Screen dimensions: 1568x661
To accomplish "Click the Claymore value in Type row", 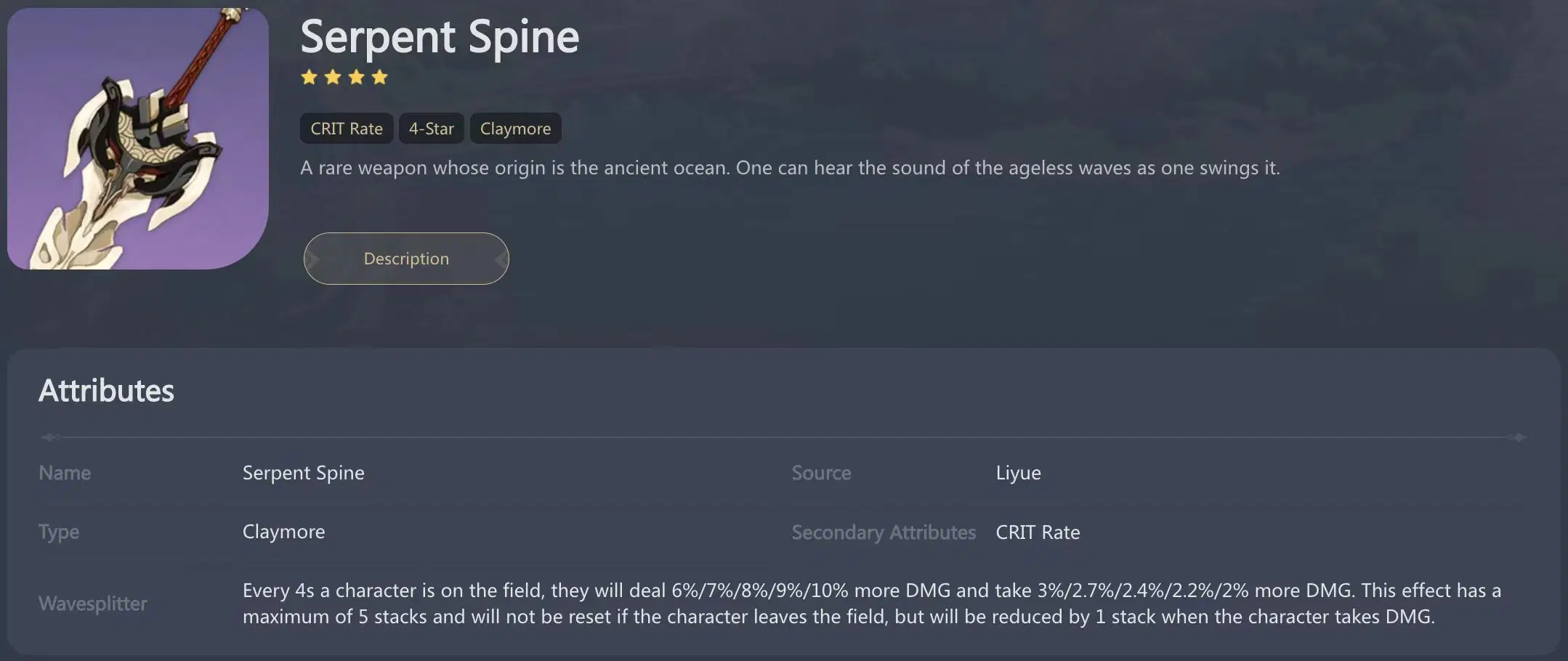I will coord(283,532).
